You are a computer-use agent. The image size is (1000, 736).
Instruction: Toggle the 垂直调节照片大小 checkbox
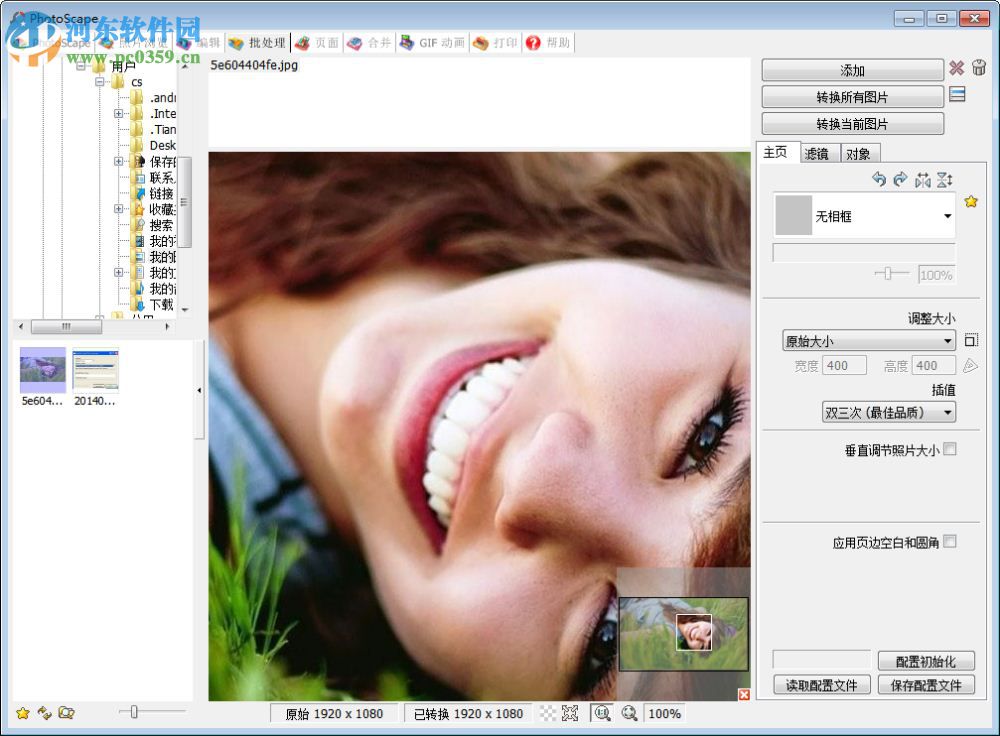[950, 449]
